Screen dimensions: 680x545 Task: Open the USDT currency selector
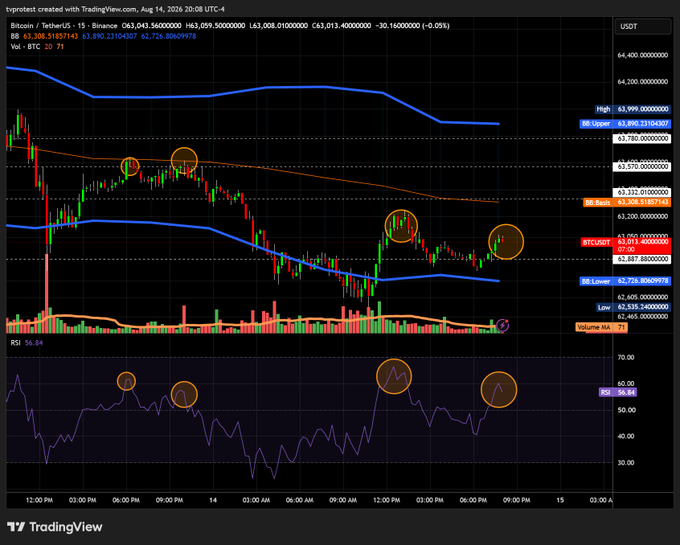pyautogui.click(x=643, y=26)
